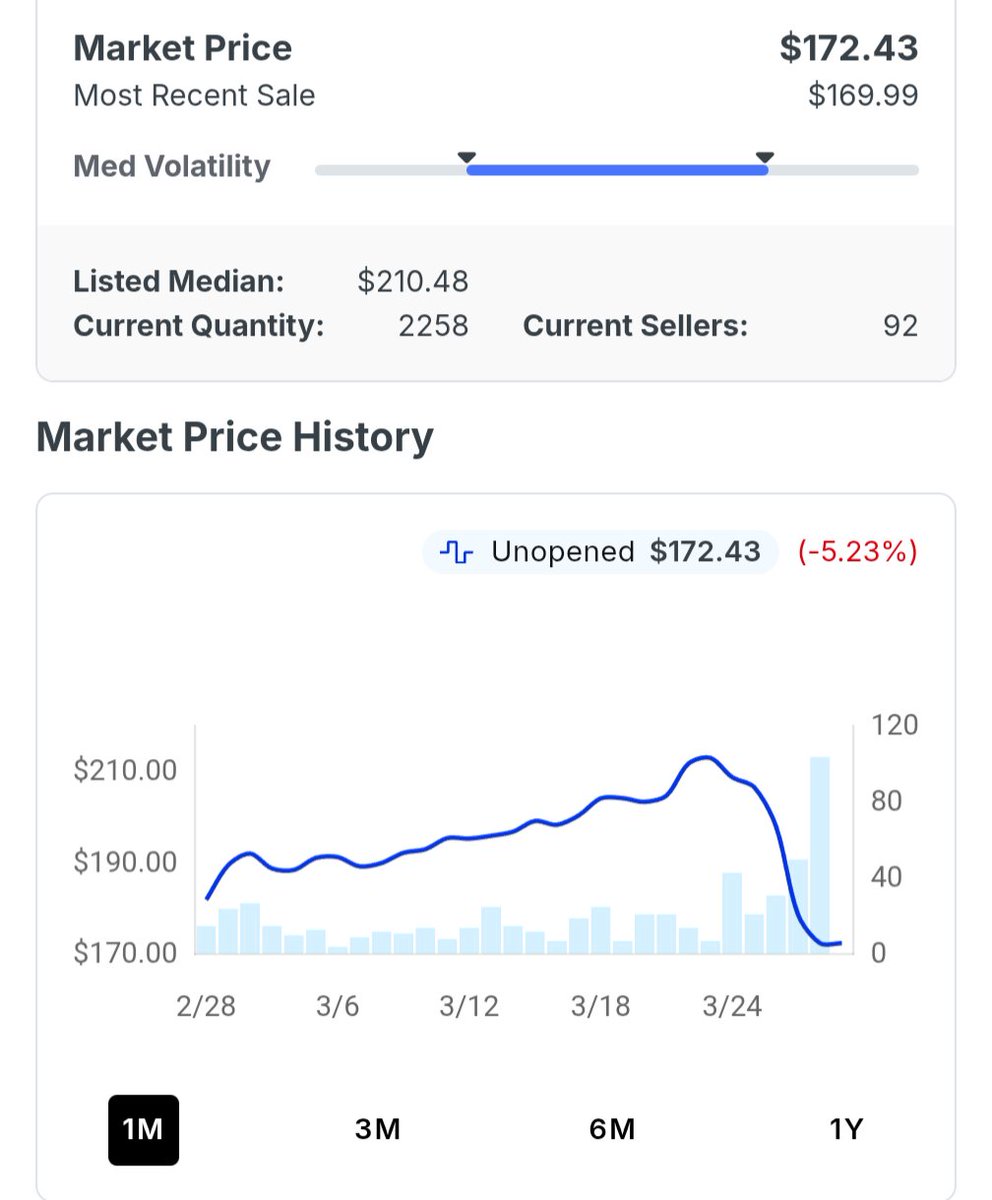This screenshot has width=992, height=1200.
Task: Click the right volatility range marker triangle
Action: click(765, 157)
